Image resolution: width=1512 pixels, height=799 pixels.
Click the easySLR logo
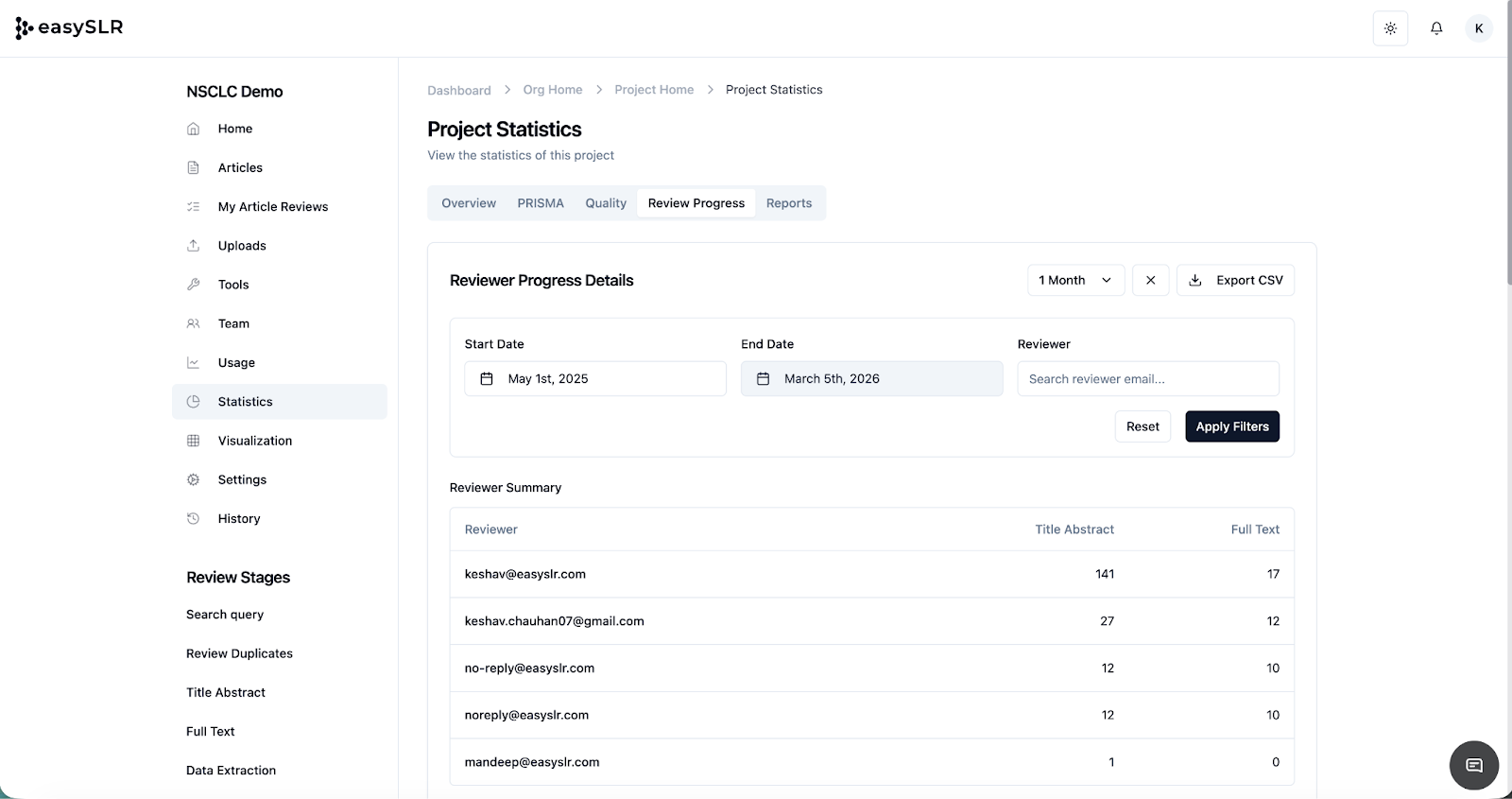[70, 28]
